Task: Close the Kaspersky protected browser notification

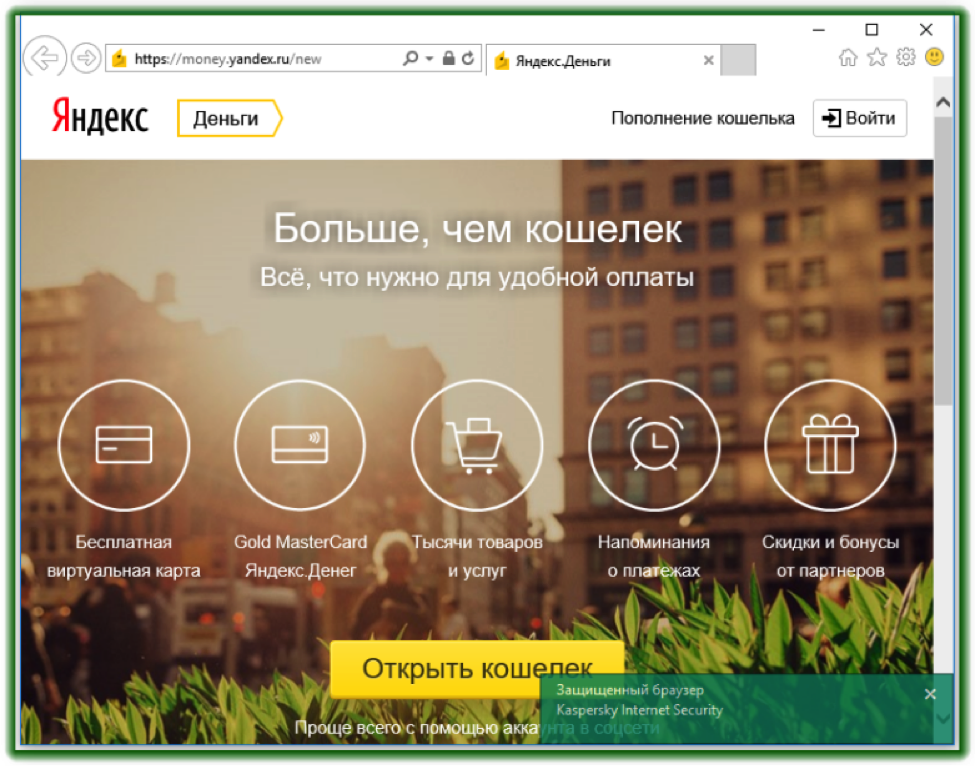Action: click(930, 694)
